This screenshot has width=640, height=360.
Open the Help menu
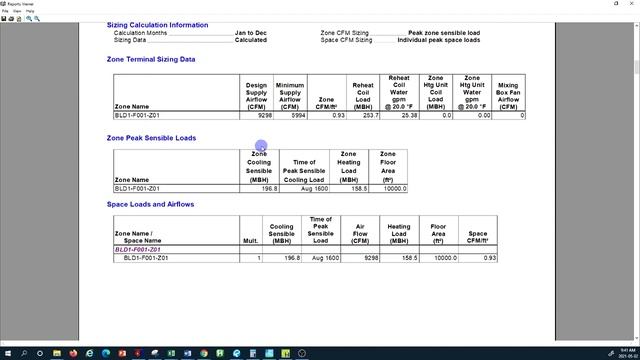tap(30, 11)
